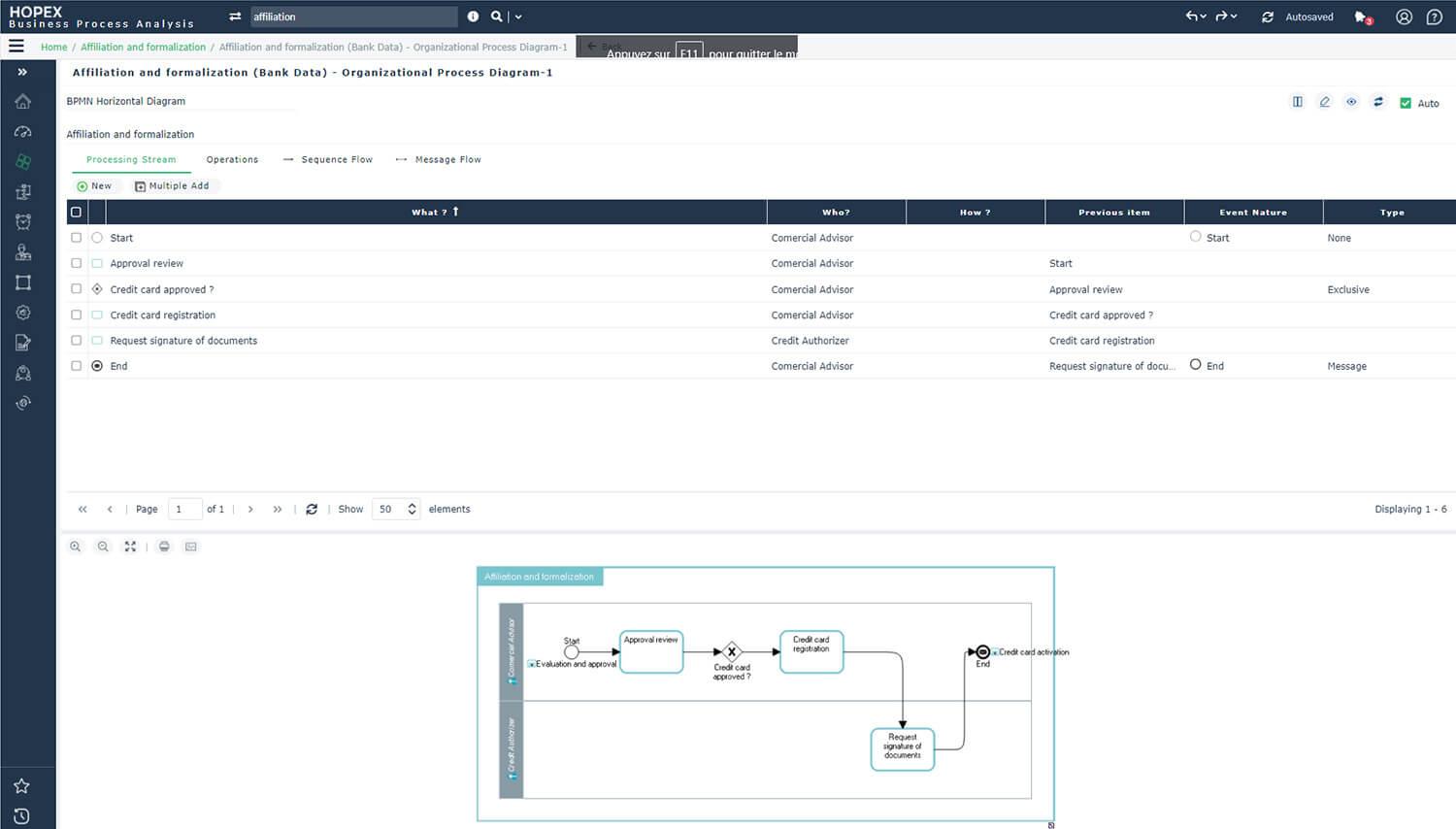Go to Home breadcrumb link
The height and width of the screenshot is (829, 1456).
click(53, 47)
